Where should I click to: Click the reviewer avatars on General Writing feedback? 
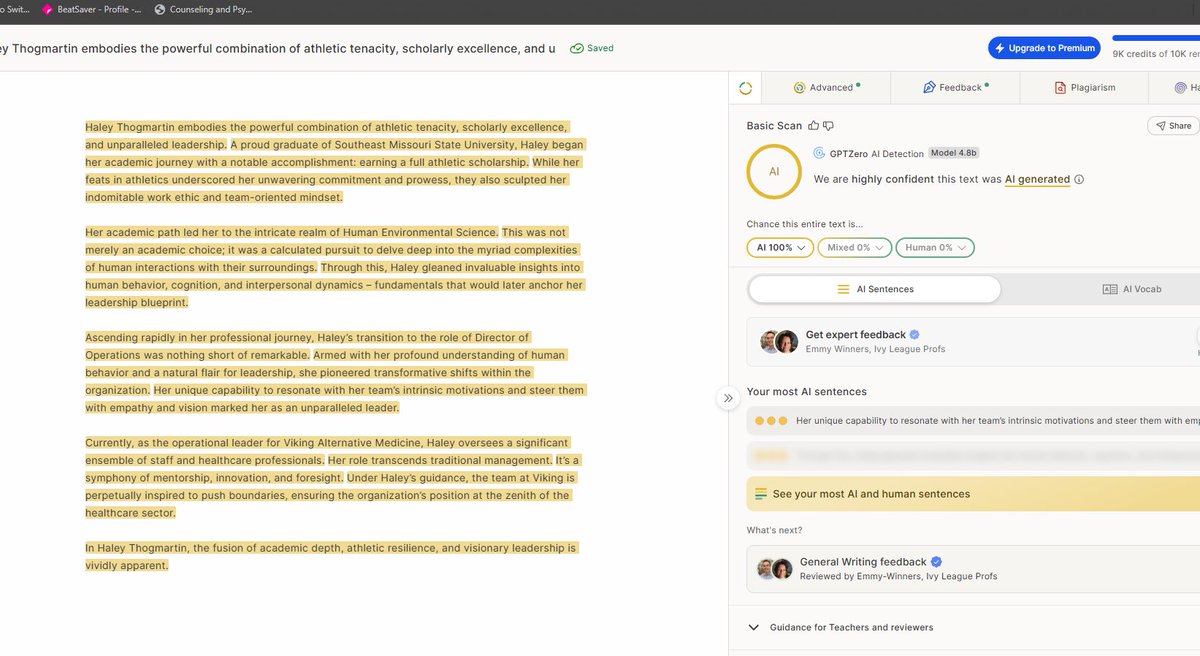(774, 568)
